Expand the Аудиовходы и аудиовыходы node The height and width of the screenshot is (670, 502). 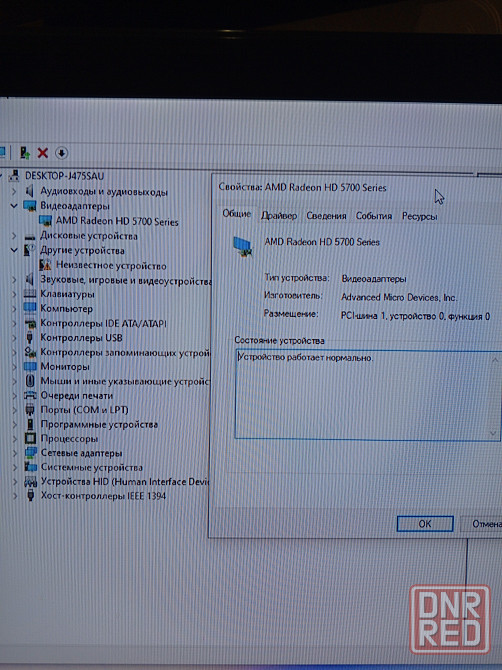click(14, 191)
